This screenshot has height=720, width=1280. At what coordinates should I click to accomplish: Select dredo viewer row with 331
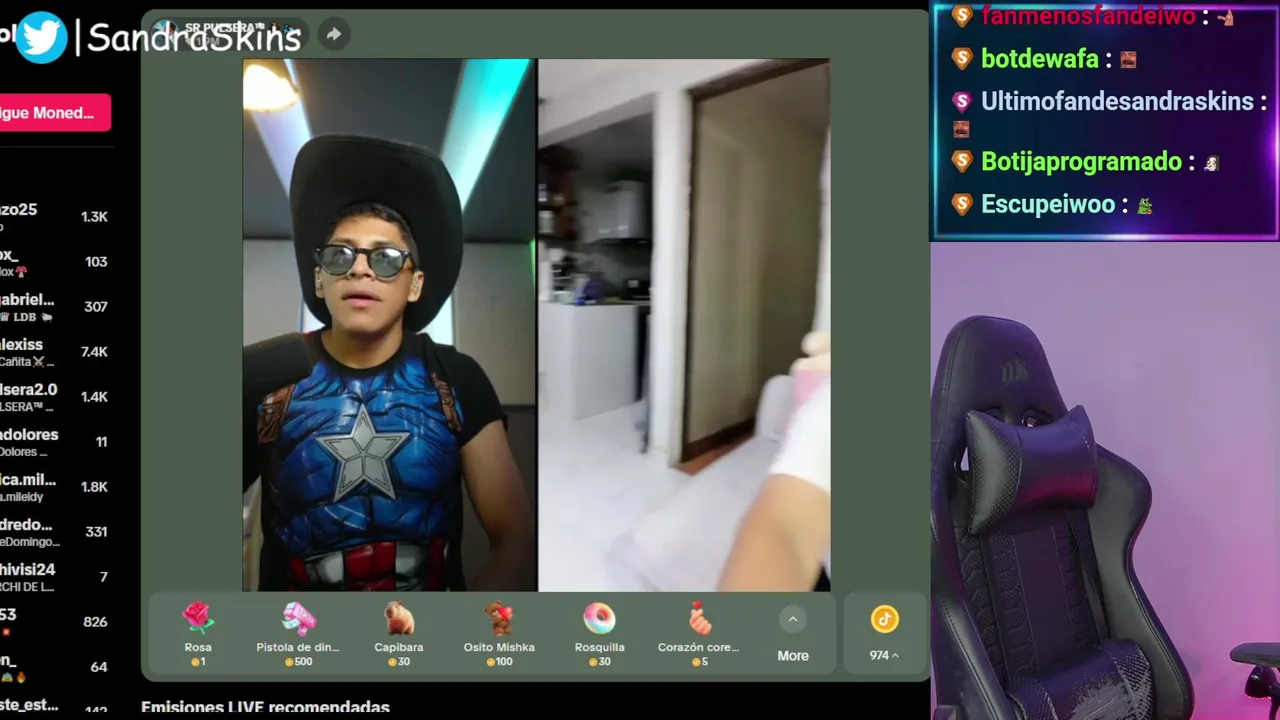(x=55, y=532)
